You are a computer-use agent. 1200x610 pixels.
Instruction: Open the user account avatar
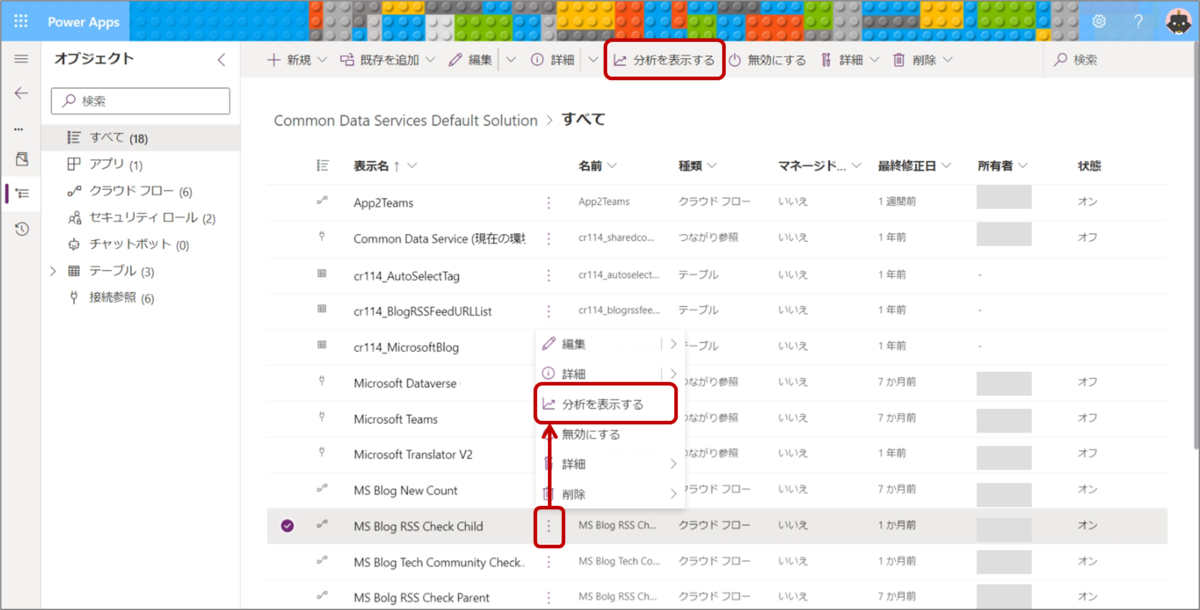1178,21
